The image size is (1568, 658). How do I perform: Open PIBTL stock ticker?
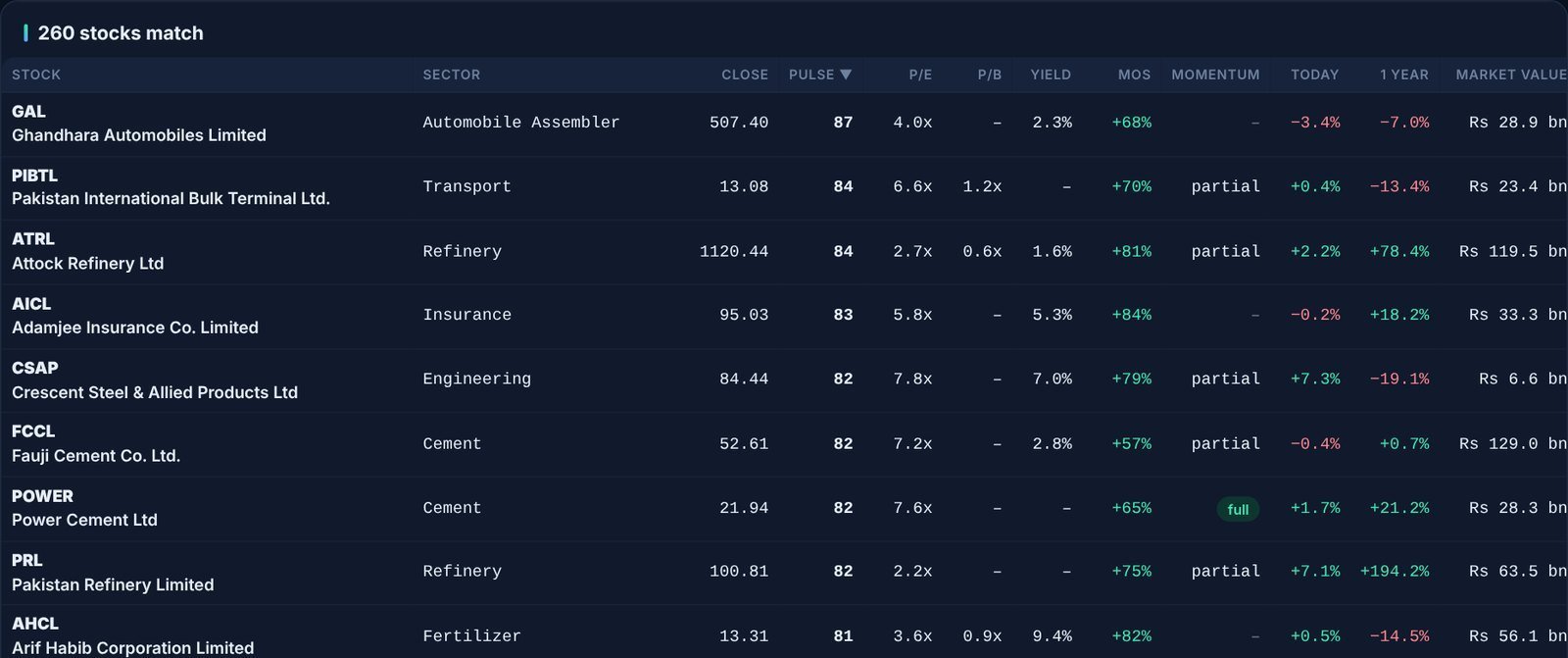pyautogui.click(x=34, y=176)
